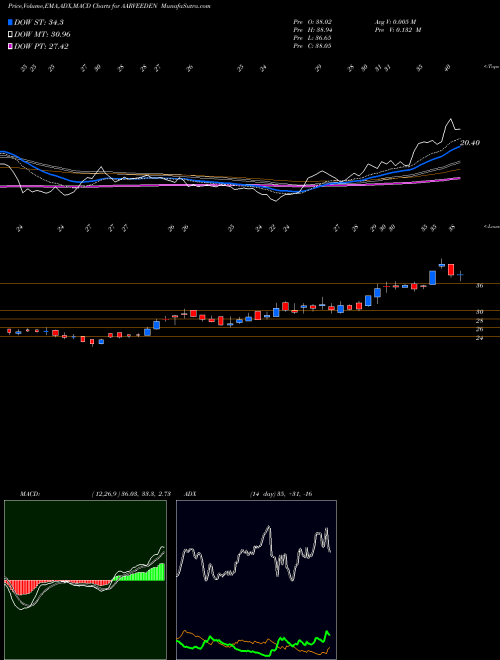This screenshot has width=500, height=660.
Task: Click the Avg V: 0.005 M value
Action: click(x=395, y=22)
